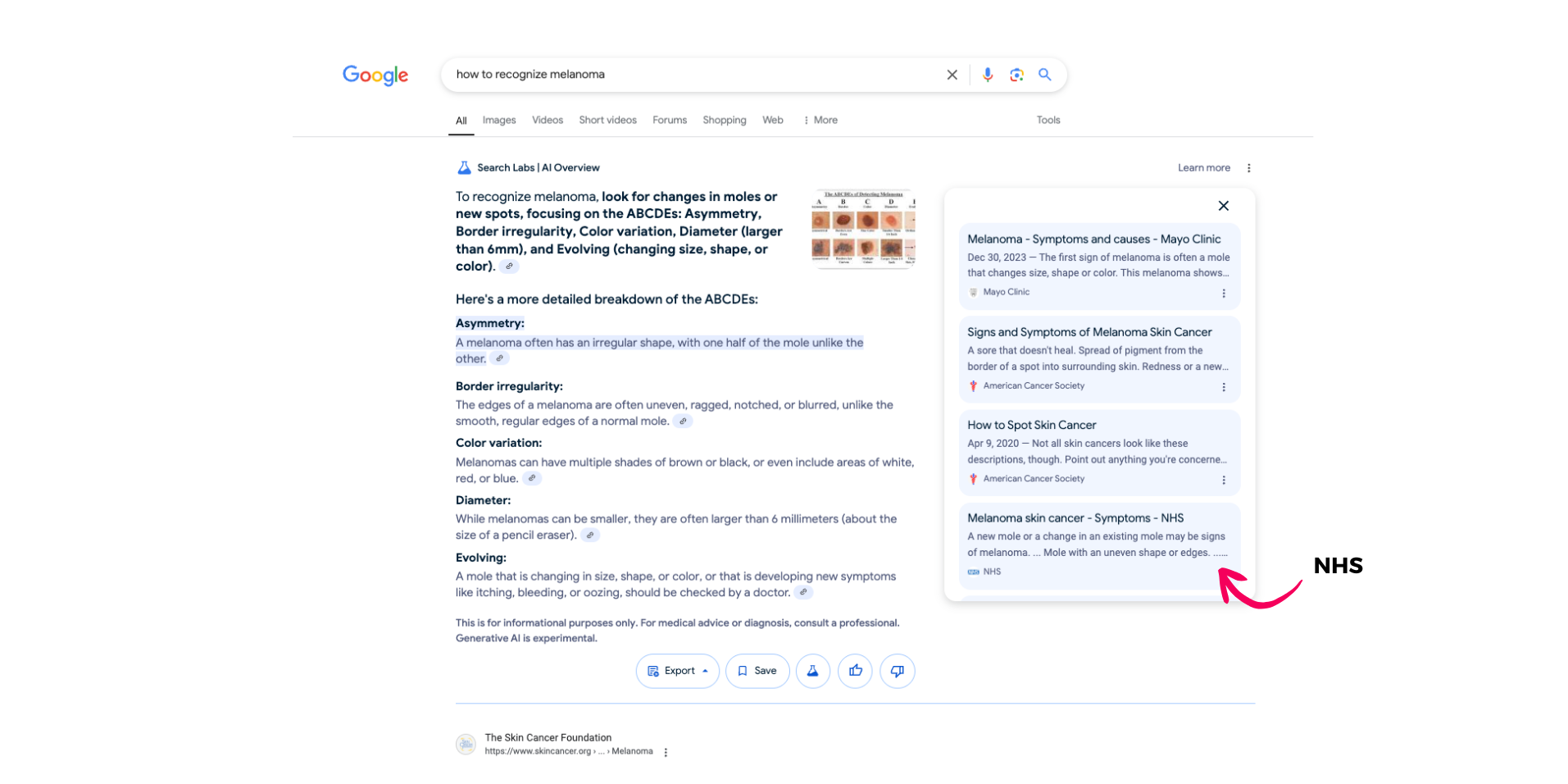Viewport: 1568px width, 784px height.
Task: Open Mayo Clinic melanoma symptoms source
Action: click(x=1093, y=239)
